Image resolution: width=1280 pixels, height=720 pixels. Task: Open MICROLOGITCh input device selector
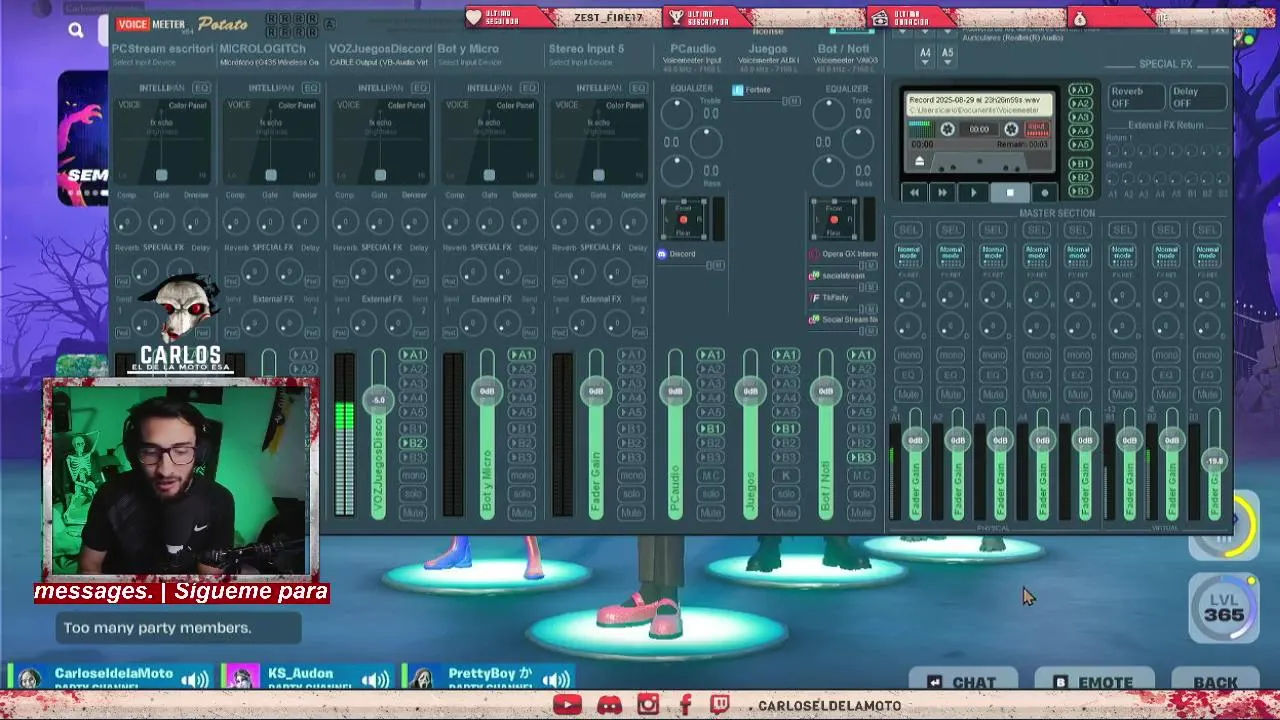270,62
